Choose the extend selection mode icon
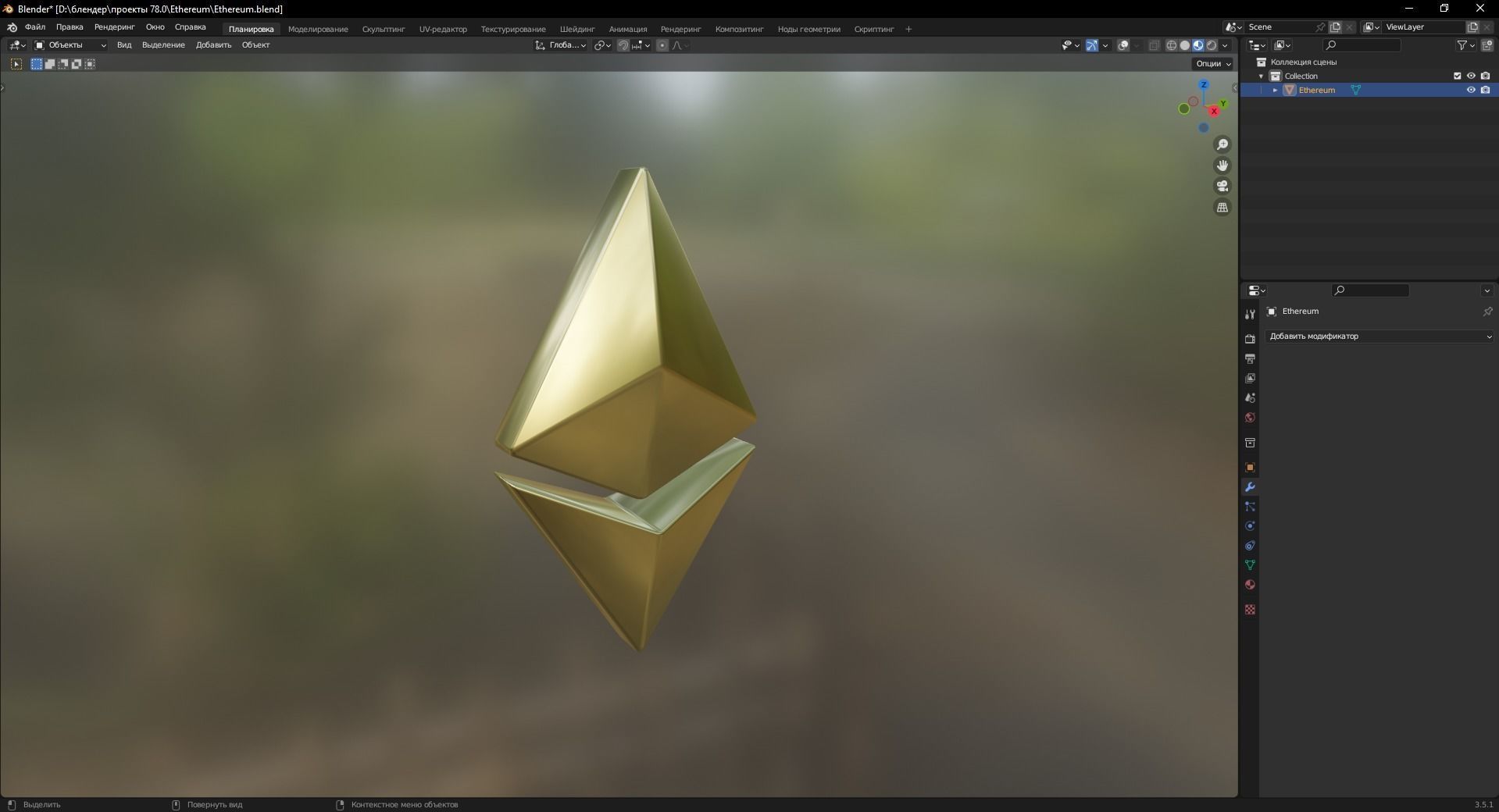 [x=50, y=64]
